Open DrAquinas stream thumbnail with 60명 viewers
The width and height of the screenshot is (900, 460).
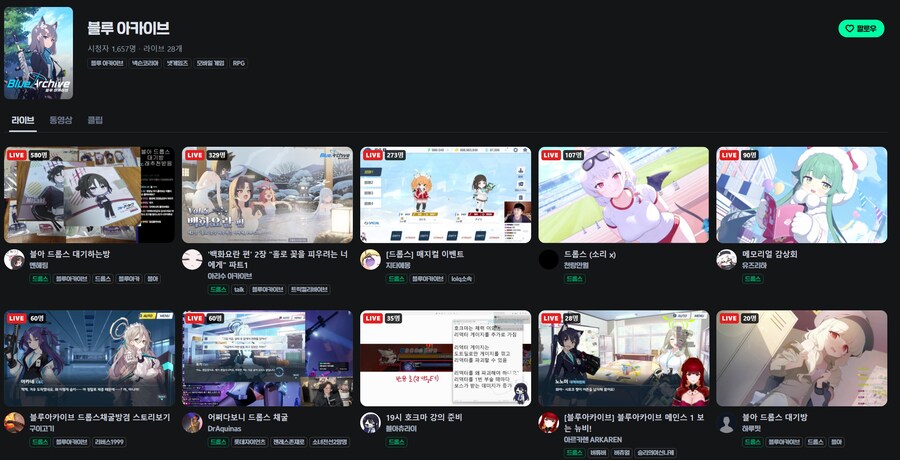[267, 358]
